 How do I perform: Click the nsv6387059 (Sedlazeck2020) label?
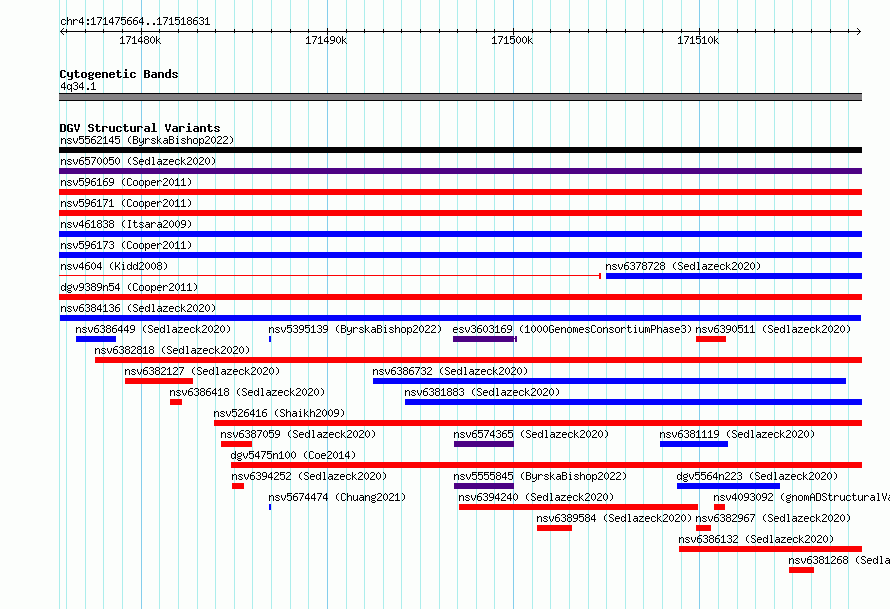click(298, 434)
